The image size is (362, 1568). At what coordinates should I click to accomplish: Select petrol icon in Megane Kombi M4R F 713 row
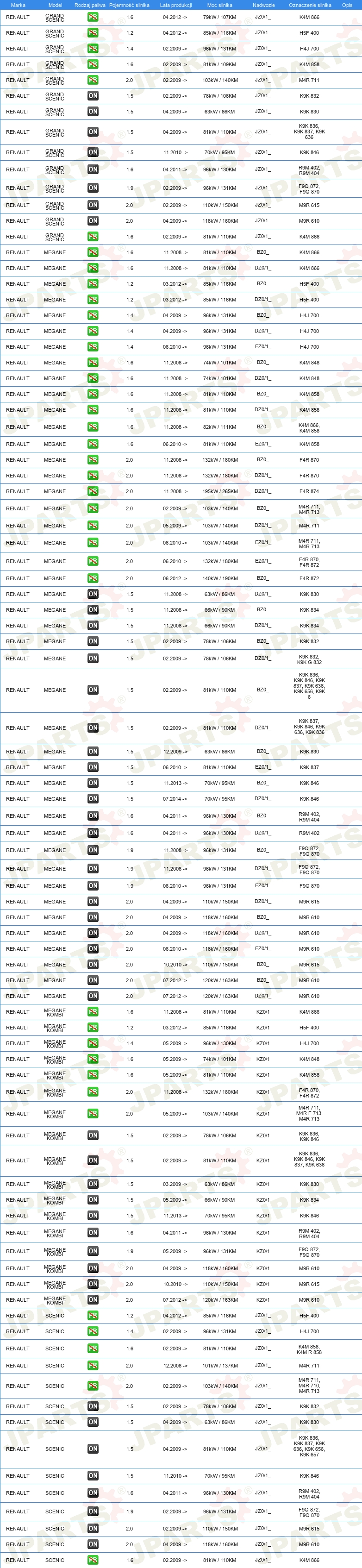(93, 1113)
